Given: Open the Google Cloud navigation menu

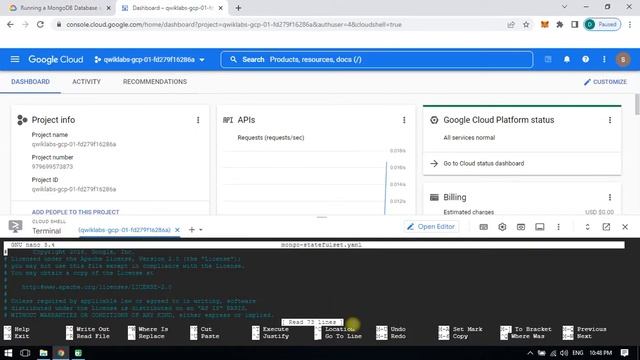Looking at the screenshot, I should point(15,60).
